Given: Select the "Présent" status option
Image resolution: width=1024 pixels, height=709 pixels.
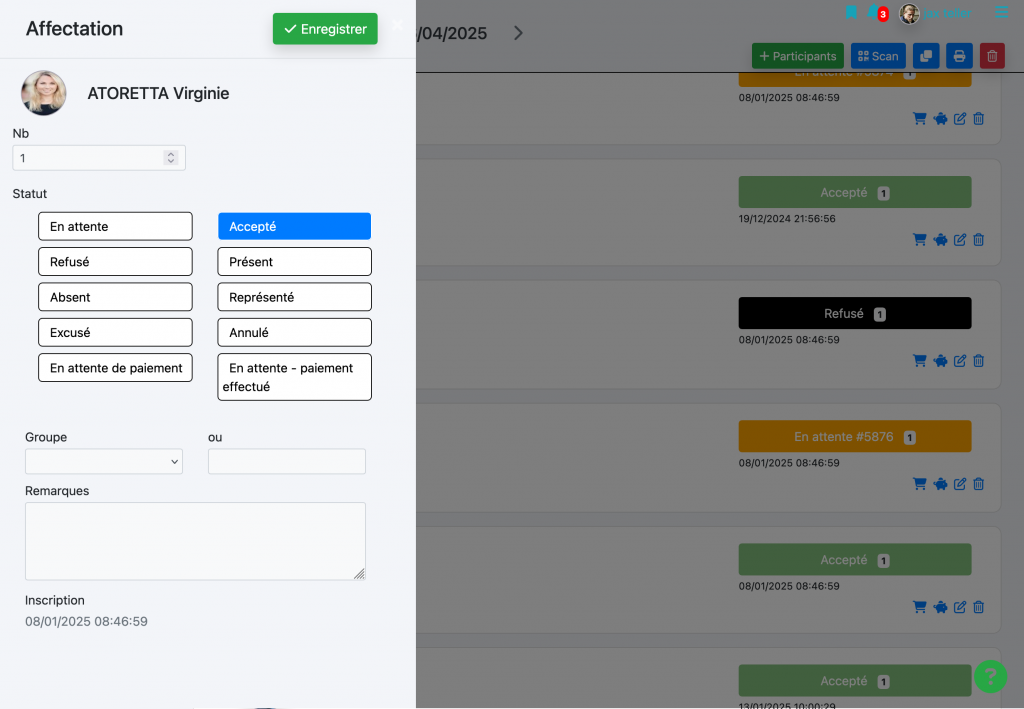Looking at the screenshot, I should coord(294,262).
